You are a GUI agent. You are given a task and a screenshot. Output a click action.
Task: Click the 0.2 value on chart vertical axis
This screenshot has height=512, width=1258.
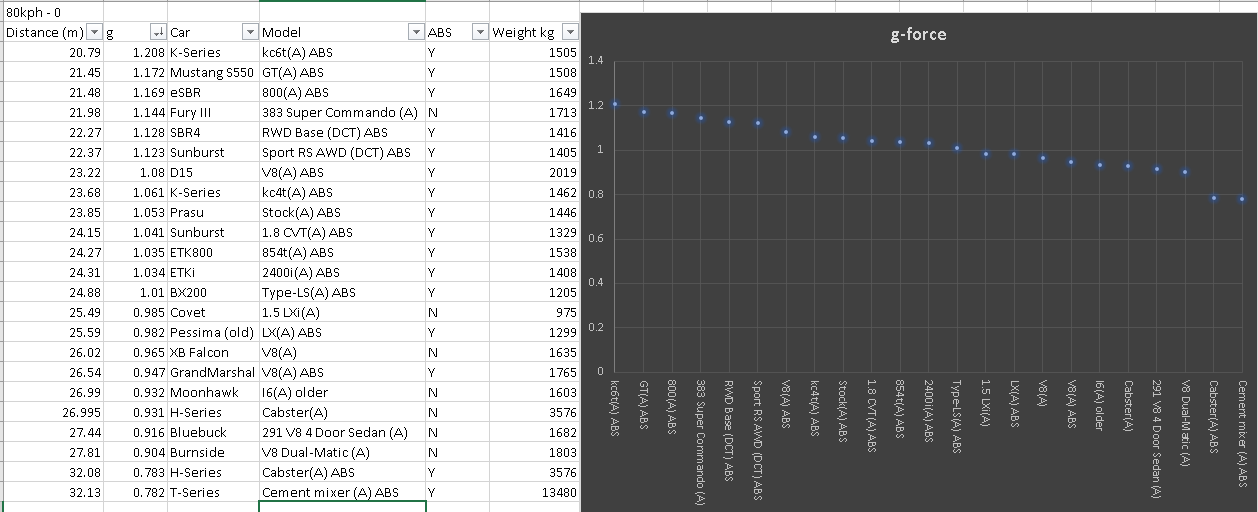[596, 327]
